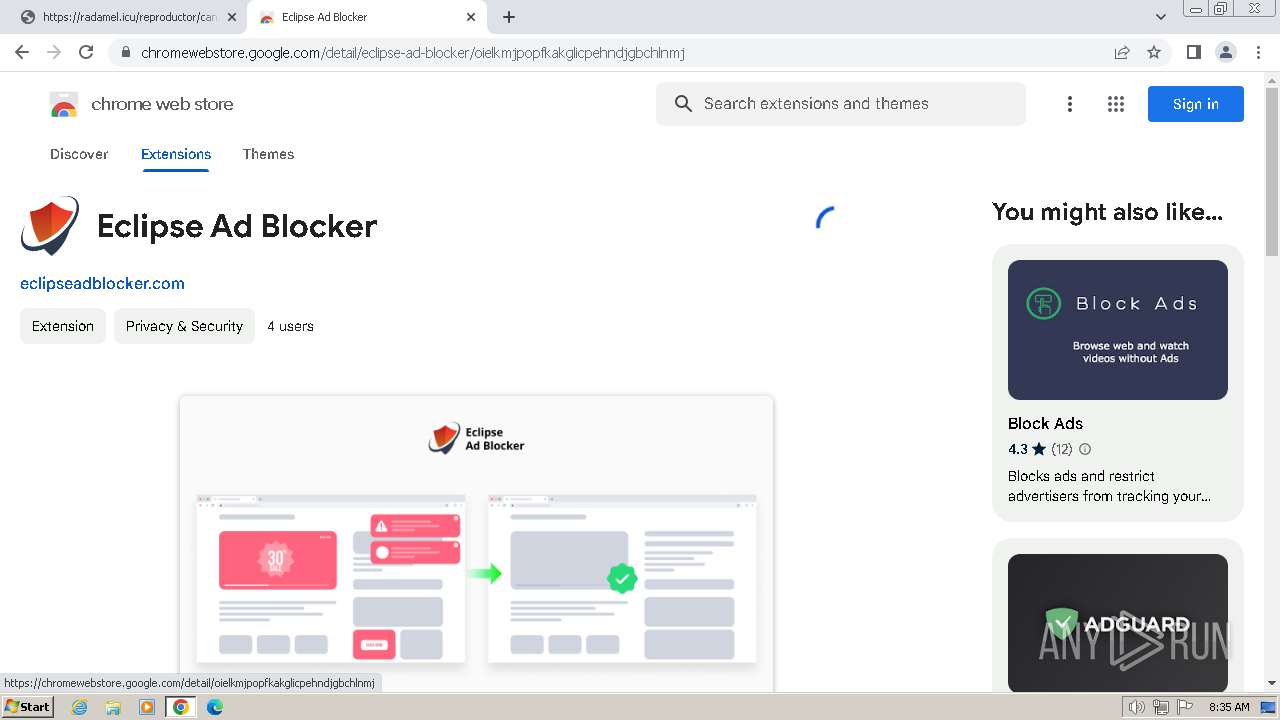Share this page icon in address bar
This screenshot has height=720, width=1280.
coord(1122,52)
